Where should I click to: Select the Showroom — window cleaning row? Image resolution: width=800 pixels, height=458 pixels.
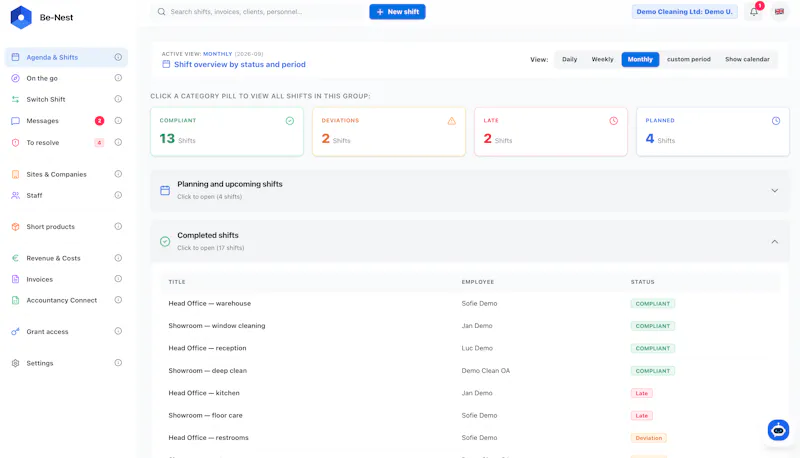(x=470, y=326)
